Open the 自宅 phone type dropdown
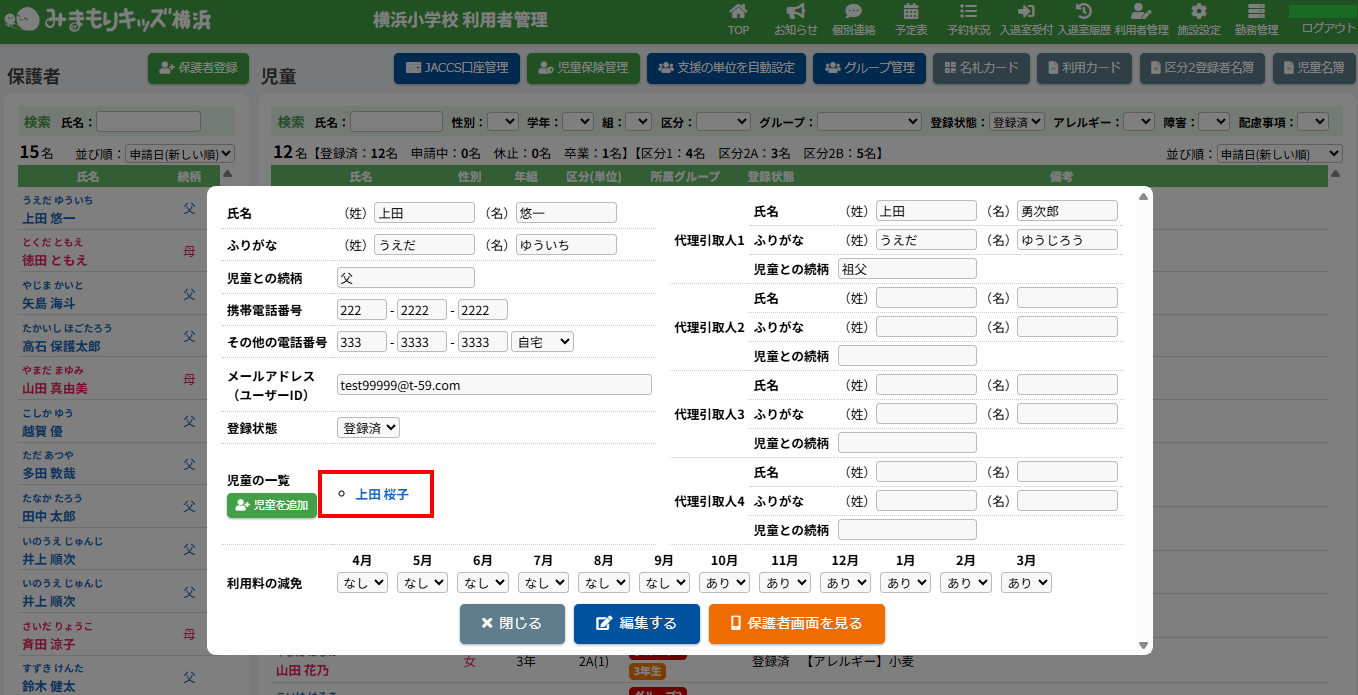 pyautogui.click(x=542, y=341)
